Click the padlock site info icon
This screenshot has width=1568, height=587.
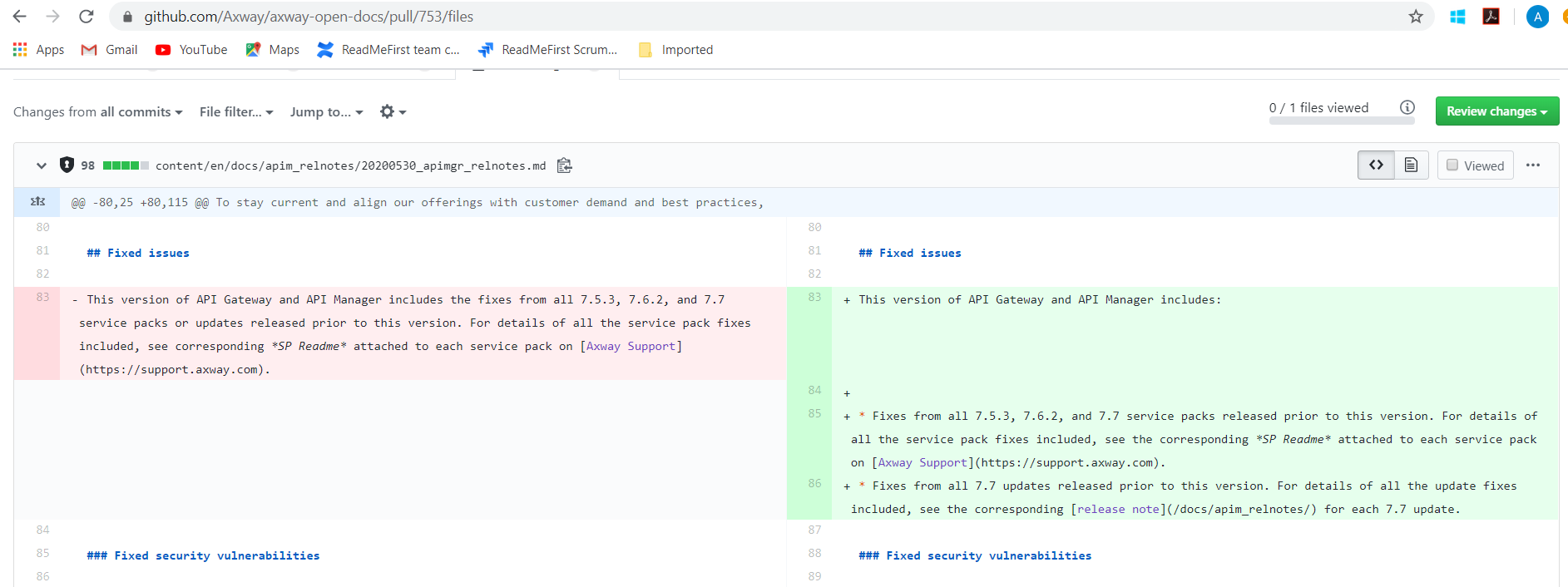coord(126,17)
